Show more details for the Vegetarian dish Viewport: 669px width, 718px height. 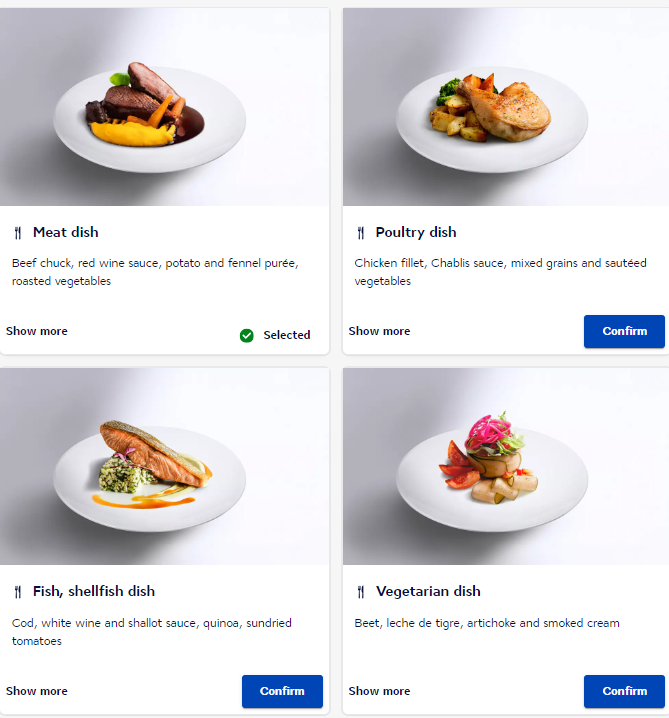(379, 691)
